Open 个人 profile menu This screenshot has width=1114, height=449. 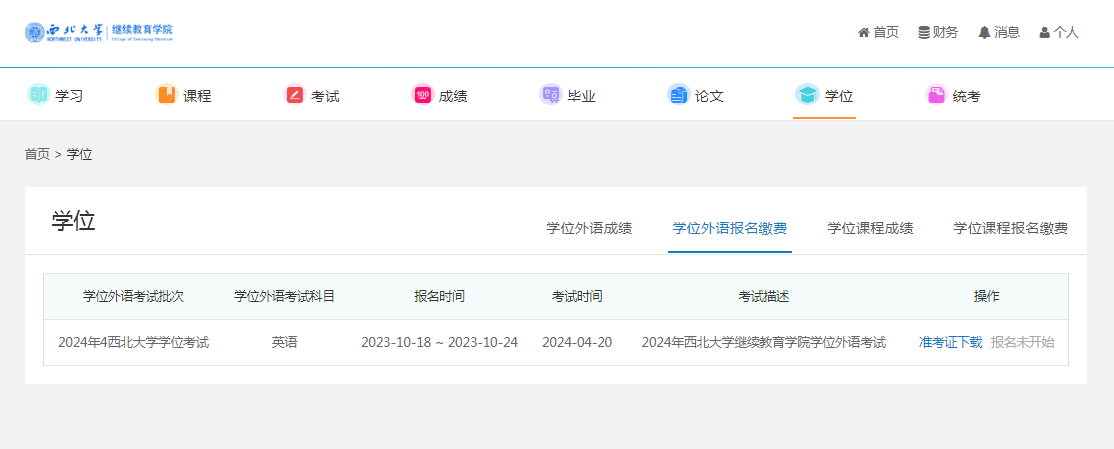click(1059, 32)
